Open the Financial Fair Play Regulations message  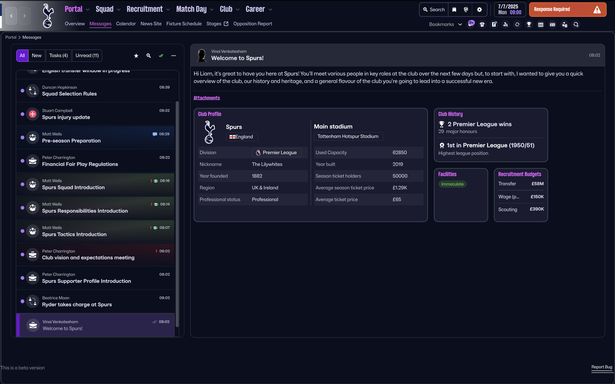pyautogui.click(x=95, y=161)
